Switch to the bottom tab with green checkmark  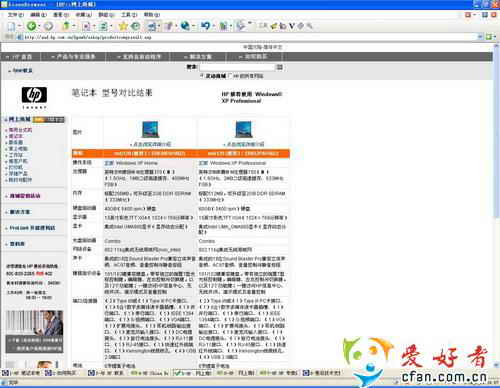[x=193, y=373]
